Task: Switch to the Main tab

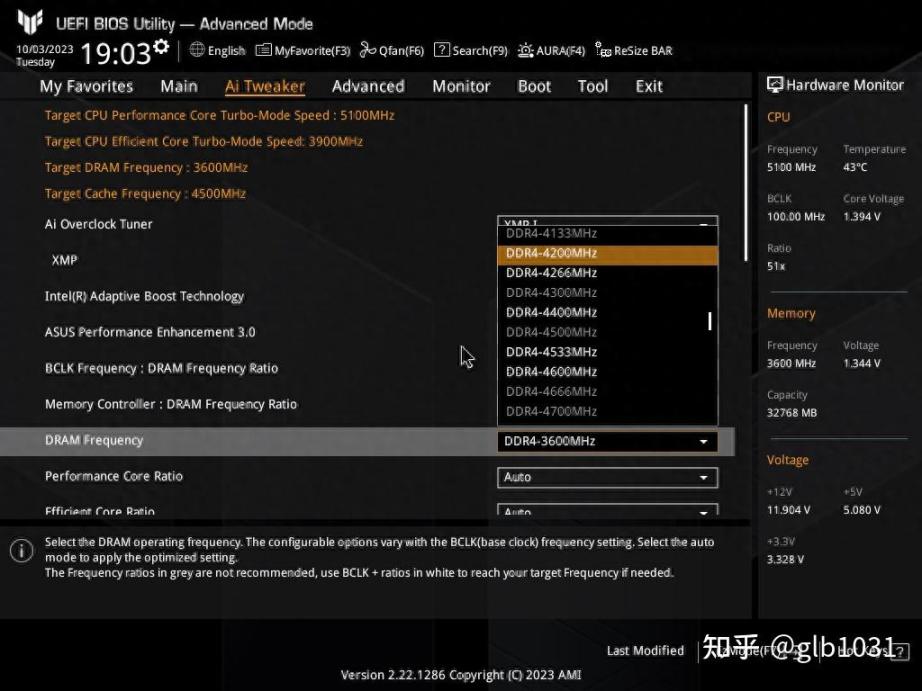Action: (x=179, y=86)
